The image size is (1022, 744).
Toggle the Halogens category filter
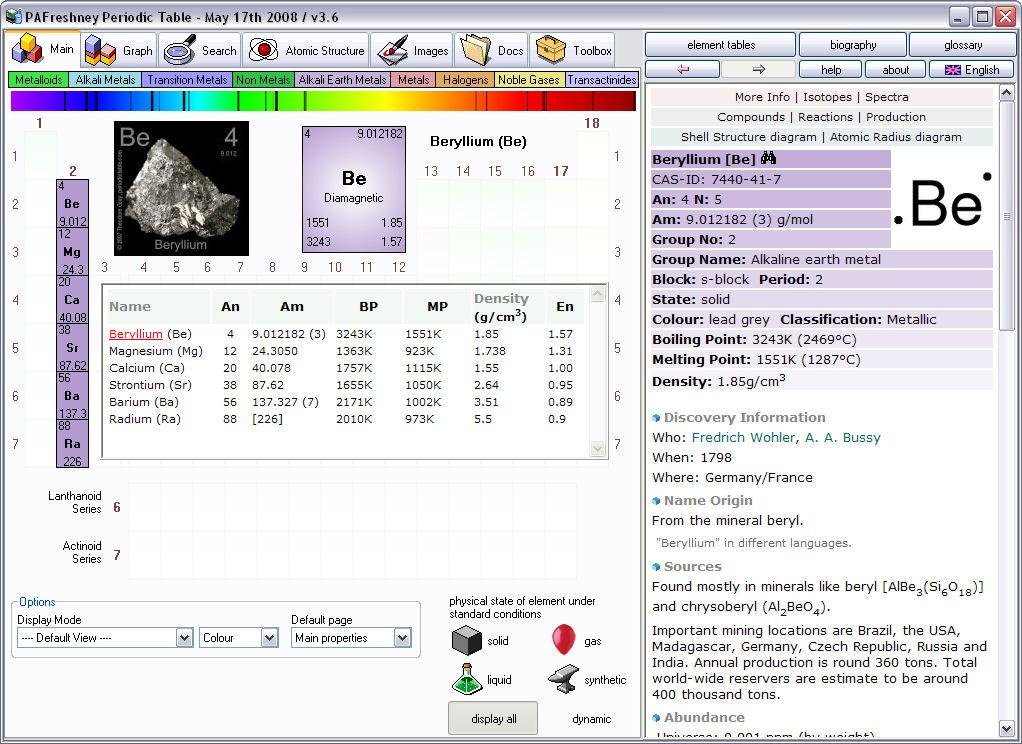coord(465,80)
